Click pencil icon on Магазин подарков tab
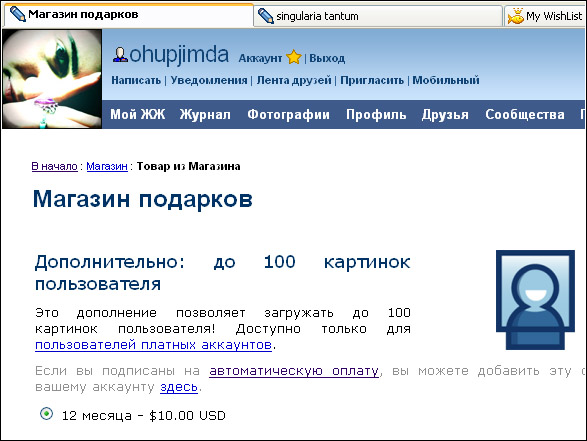Viewport: 587px width, 441px height. (x=17, y=14)
